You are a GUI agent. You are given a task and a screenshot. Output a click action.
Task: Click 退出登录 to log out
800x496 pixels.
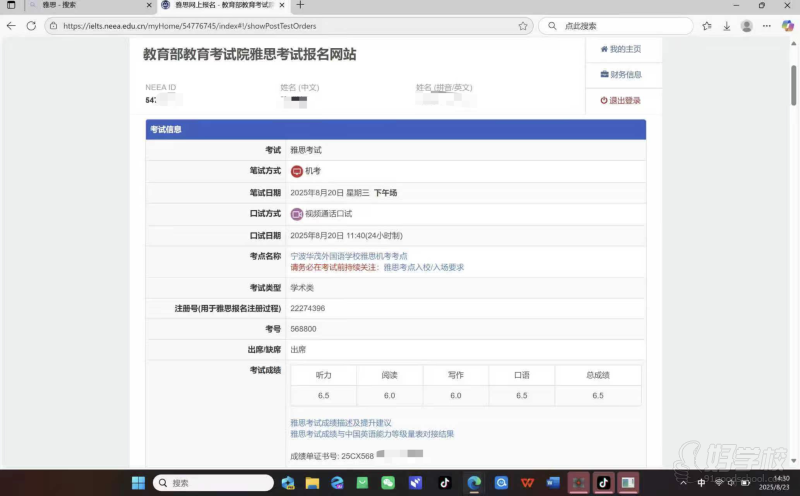click(620, 101)
